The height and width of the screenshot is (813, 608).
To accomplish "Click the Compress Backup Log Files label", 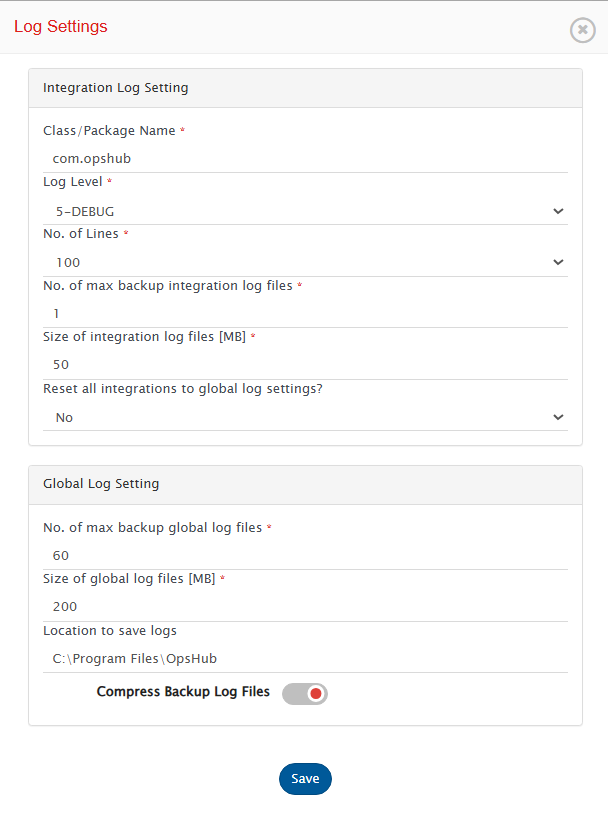I will tap(183, 692).
